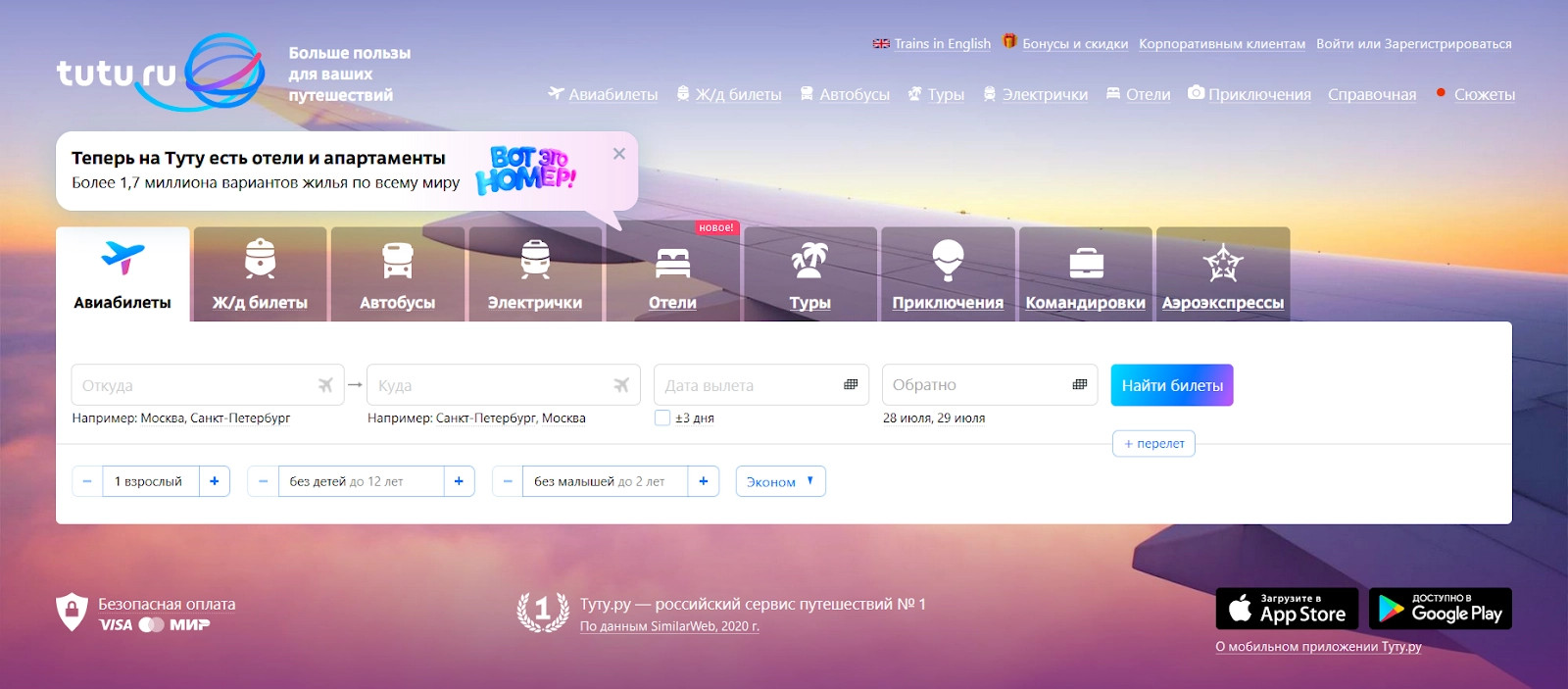Click the number 1 laurel award icon
This screenshot has height=689, width=1568.
tap(543, 611)
